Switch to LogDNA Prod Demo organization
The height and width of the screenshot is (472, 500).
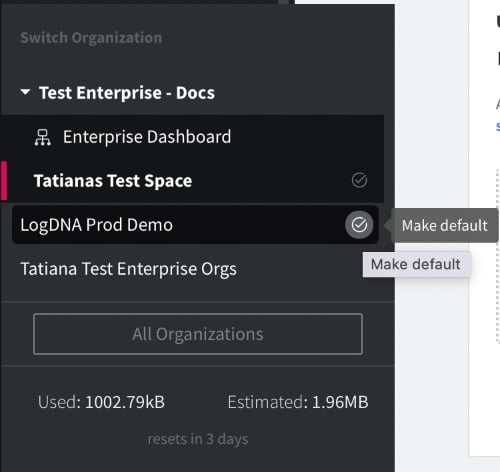tap(195, 225)
